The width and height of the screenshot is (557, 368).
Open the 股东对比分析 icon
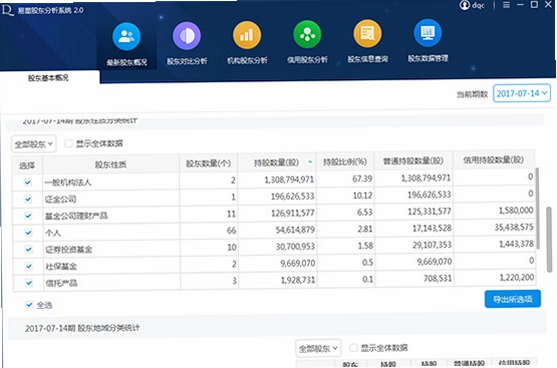(187, 36)
